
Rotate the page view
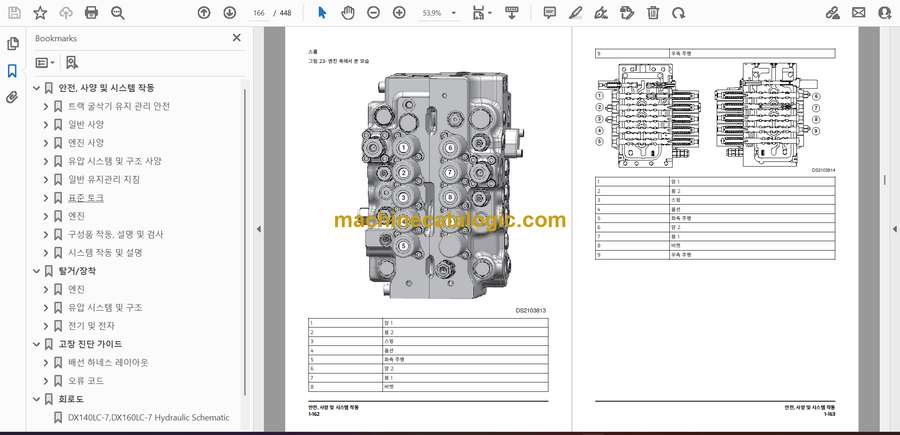pyautogui.click(x=678, y=13)
